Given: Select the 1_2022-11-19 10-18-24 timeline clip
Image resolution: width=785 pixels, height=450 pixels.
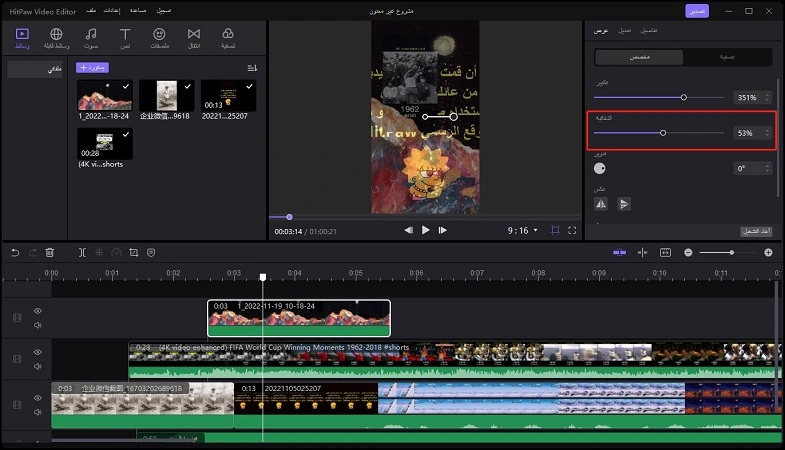Looking at the screenshot, I should tap(299, 318).
